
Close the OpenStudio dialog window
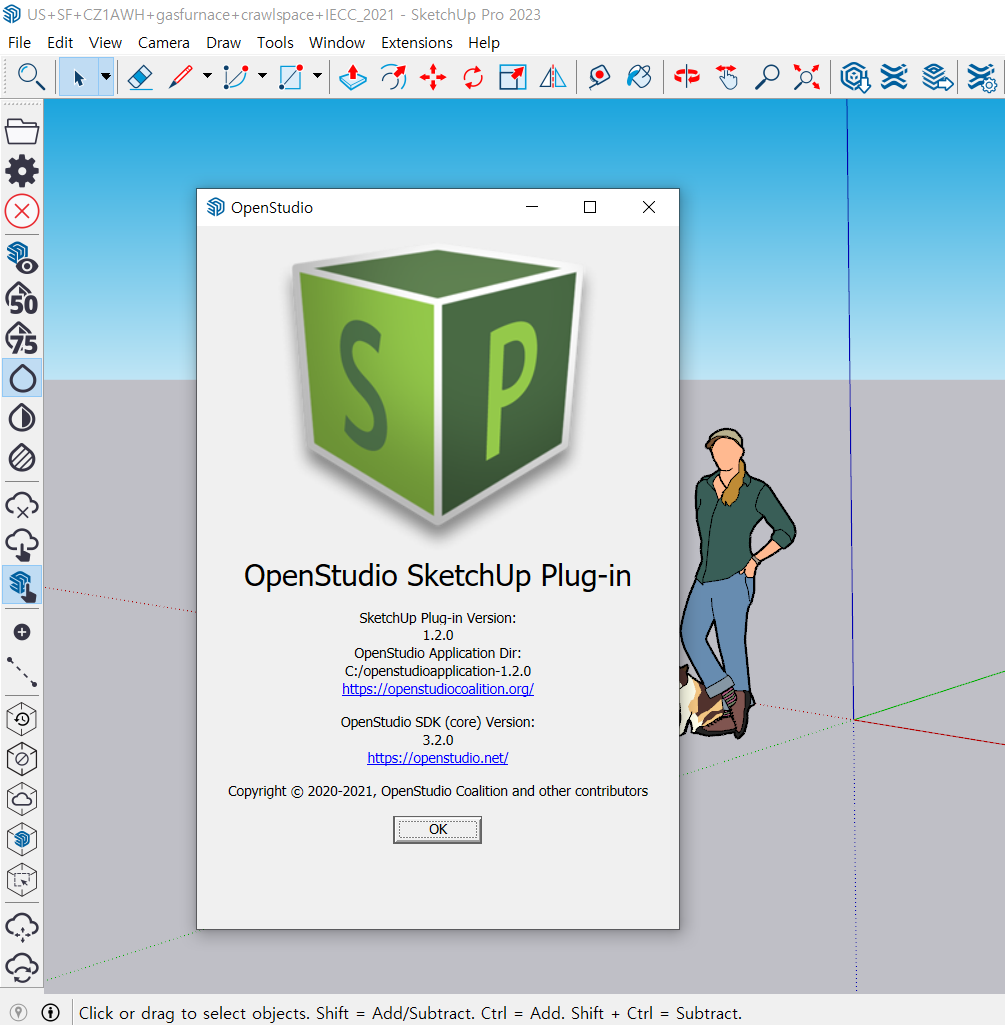point(649,207)
